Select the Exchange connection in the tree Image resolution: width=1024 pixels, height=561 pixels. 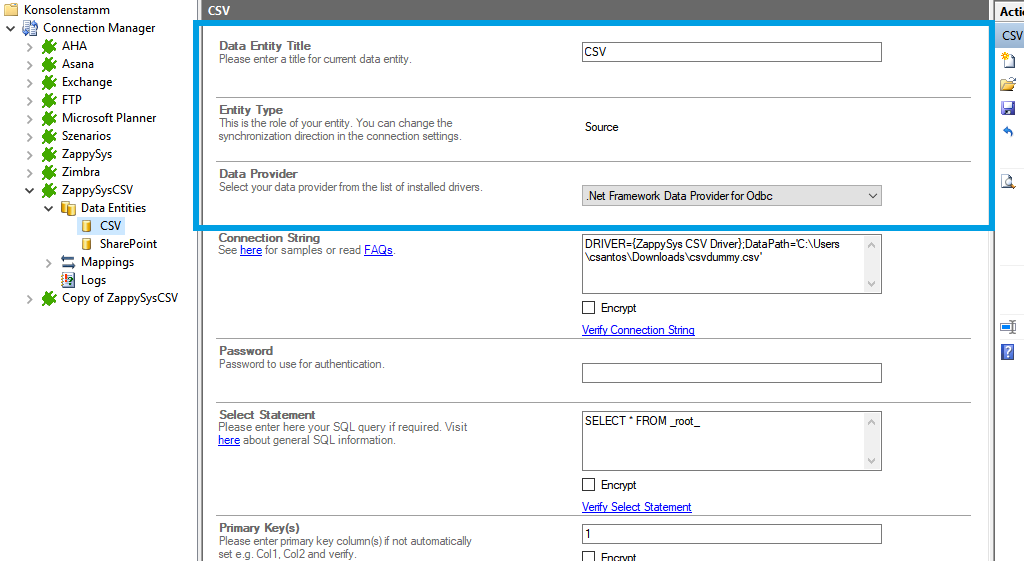[x=87, y=82]
